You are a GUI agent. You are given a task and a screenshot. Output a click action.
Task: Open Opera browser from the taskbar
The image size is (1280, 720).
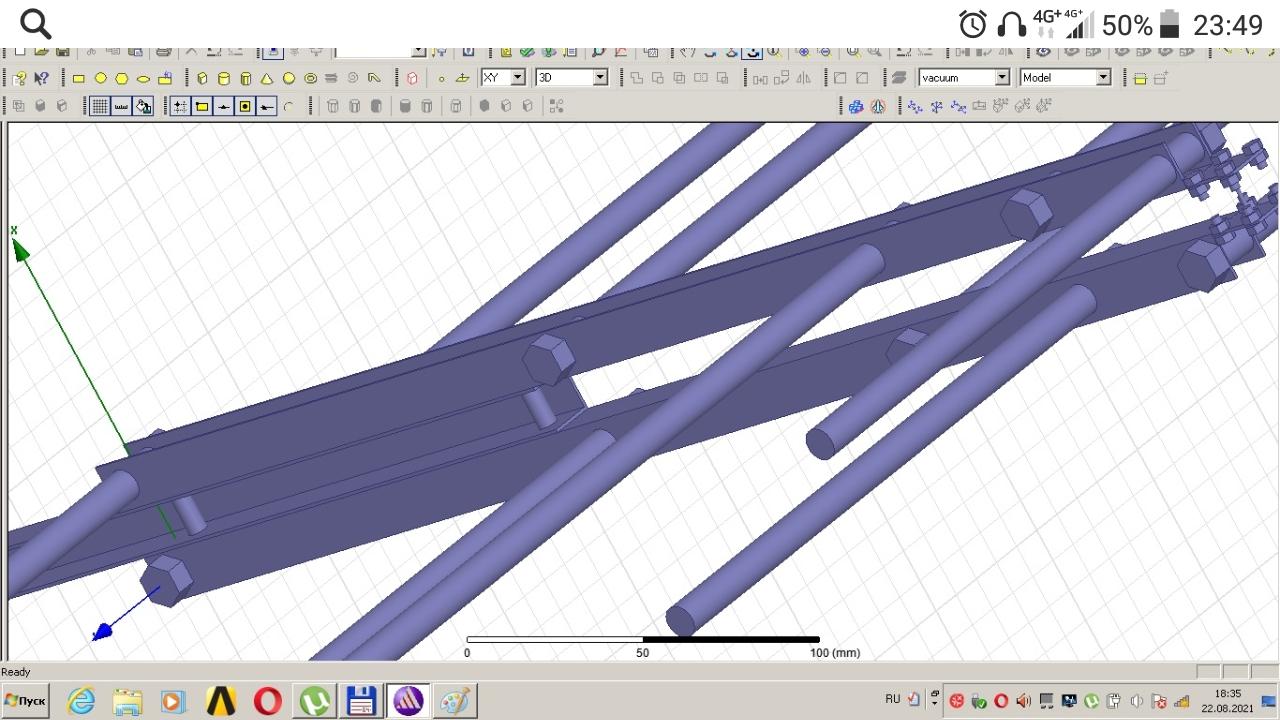[267, 701]
